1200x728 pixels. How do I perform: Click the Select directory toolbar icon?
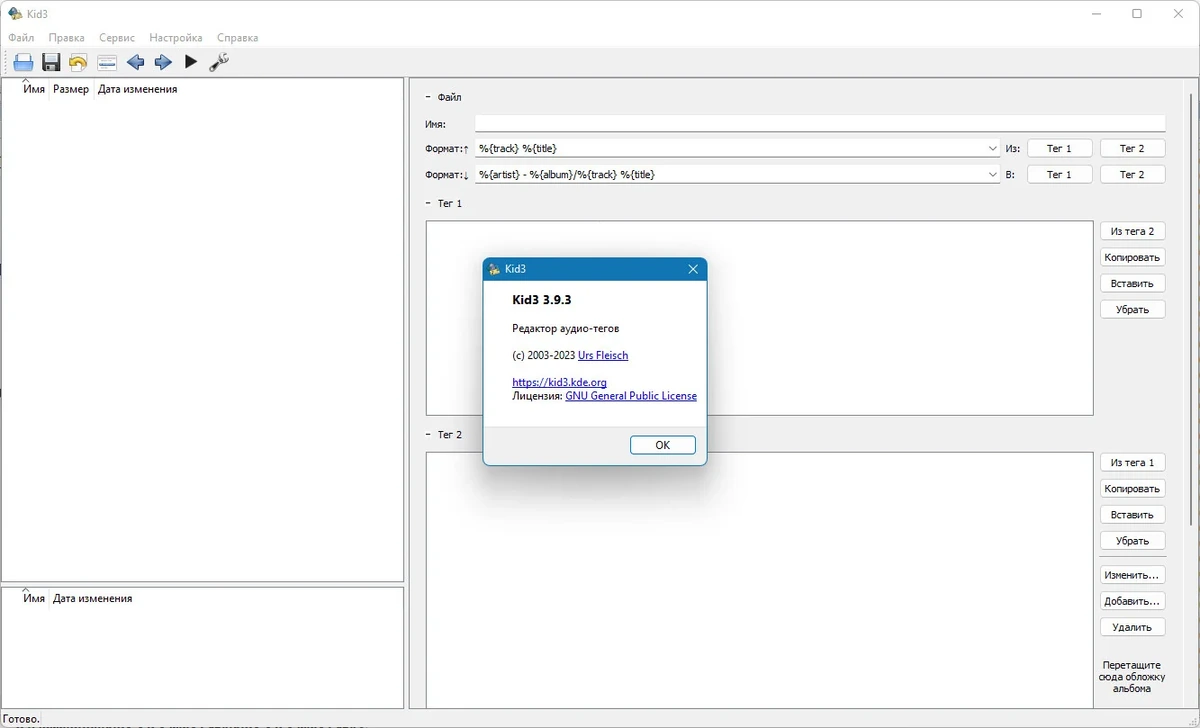107,62
